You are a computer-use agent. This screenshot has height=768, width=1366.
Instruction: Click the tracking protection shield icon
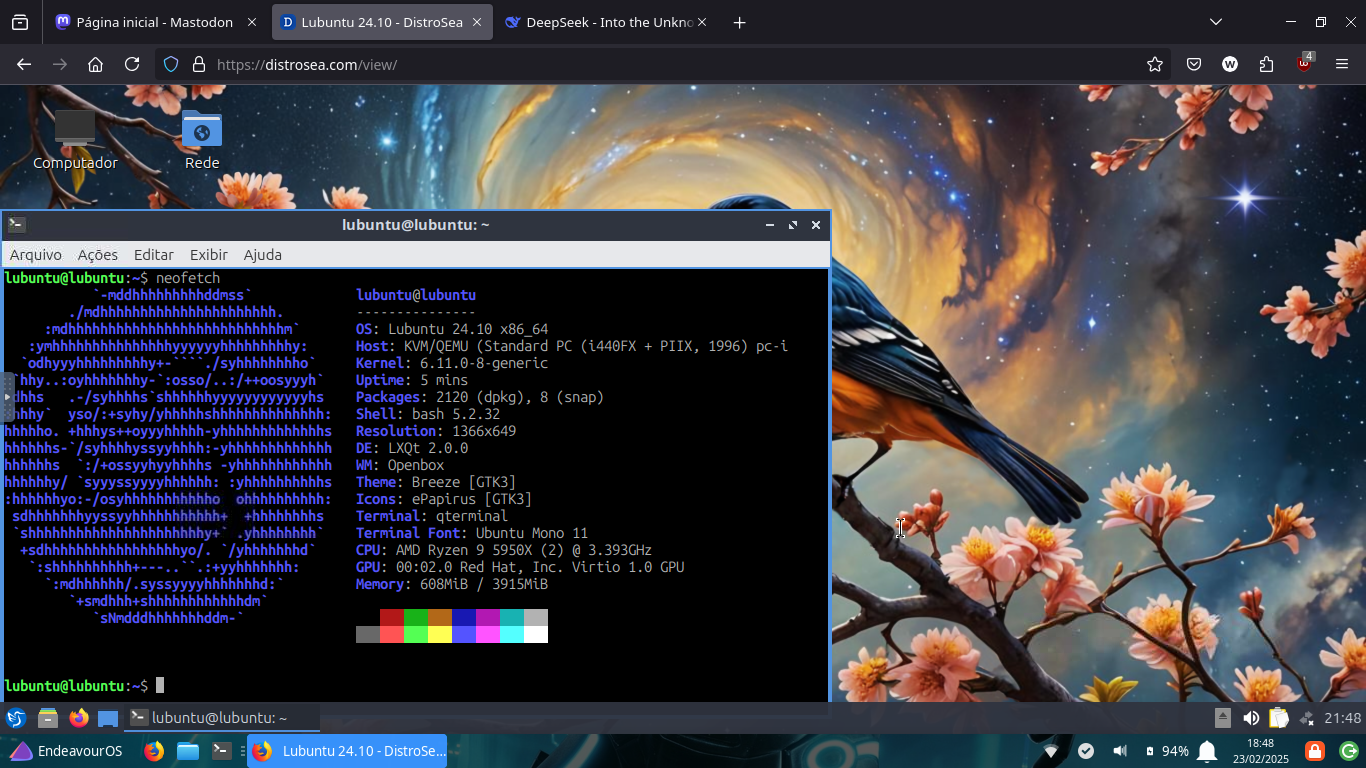[x=171, y=64]
